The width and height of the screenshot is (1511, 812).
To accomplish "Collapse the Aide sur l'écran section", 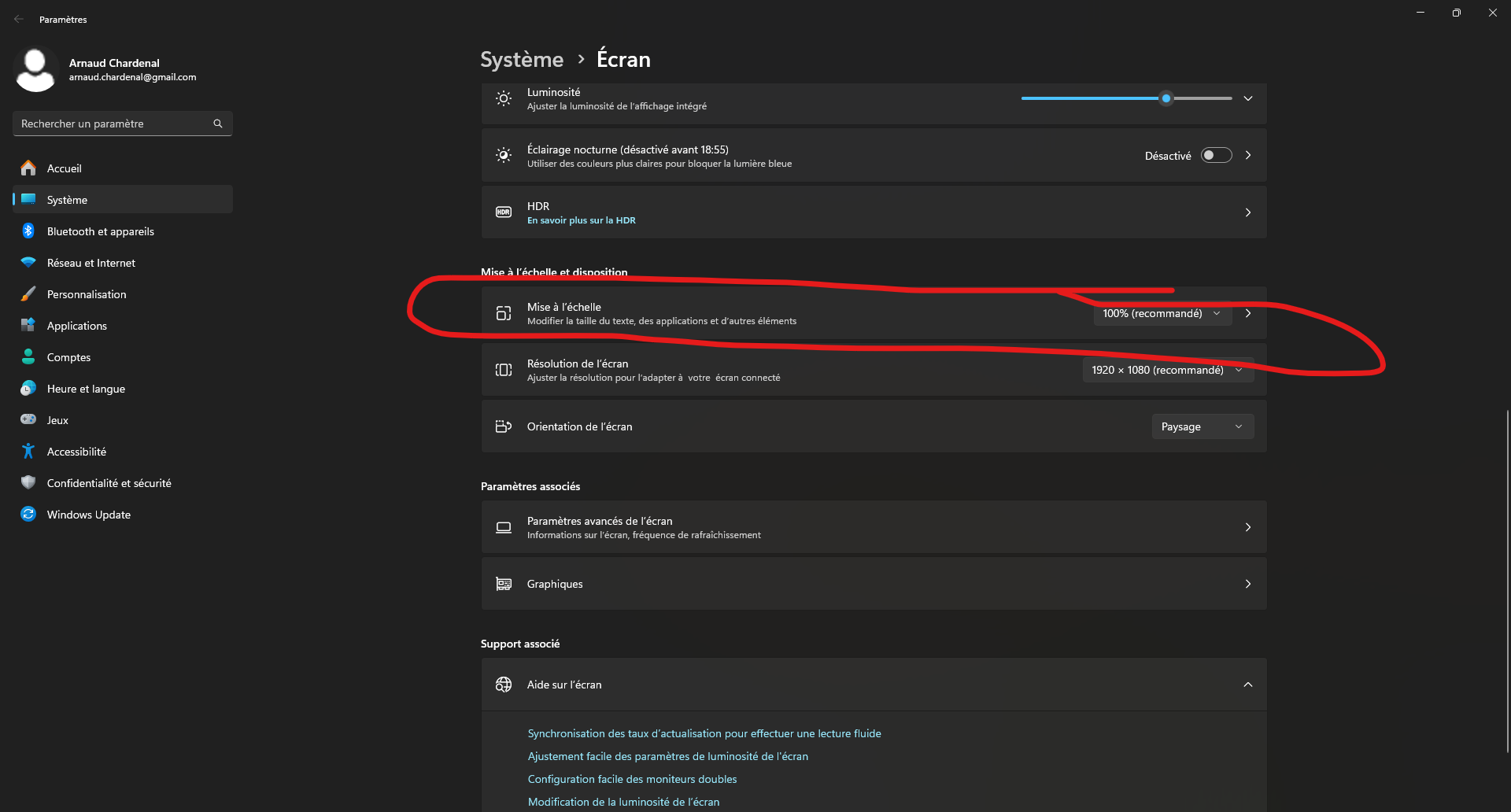I will point(1247,685).
